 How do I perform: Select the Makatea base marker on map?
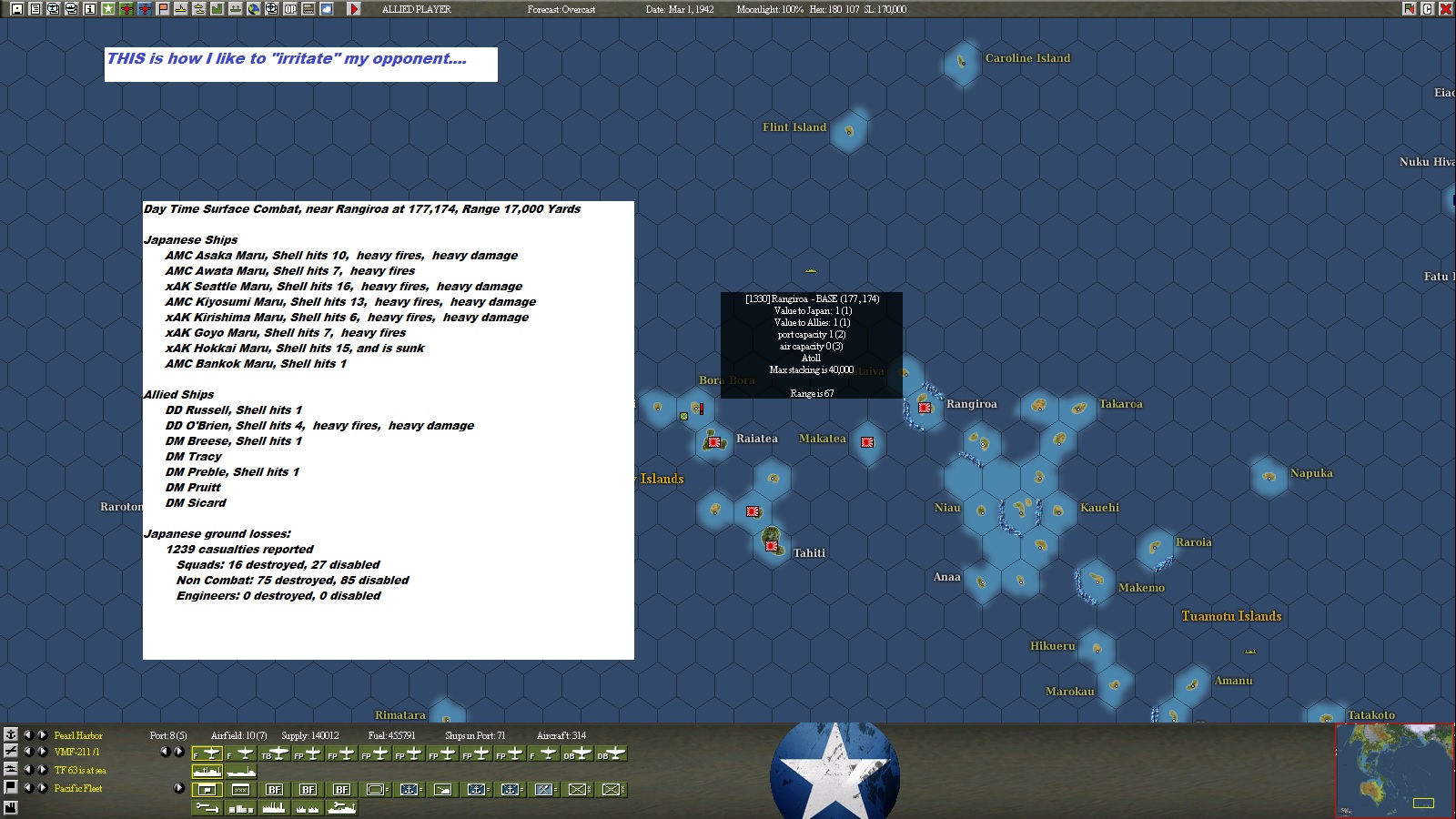pos(867,442)
